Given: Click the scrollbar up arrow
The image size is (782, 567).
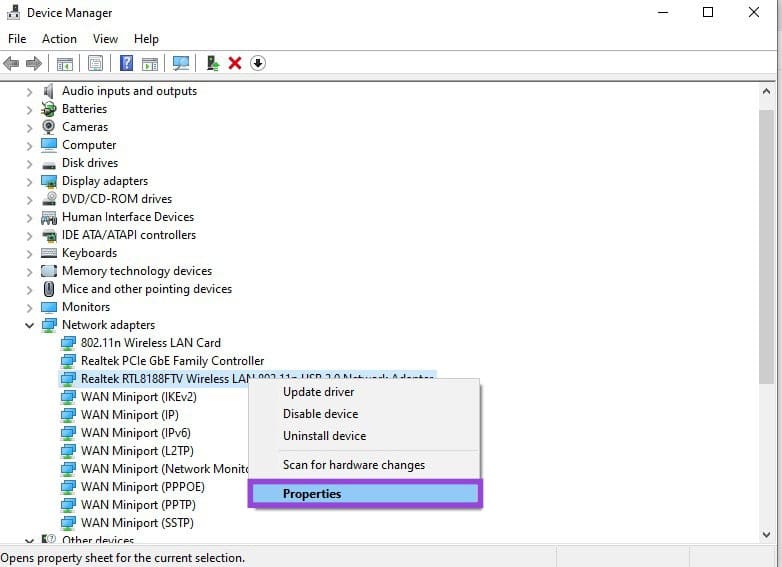Looking at the screenshot, I should point(767,92).
